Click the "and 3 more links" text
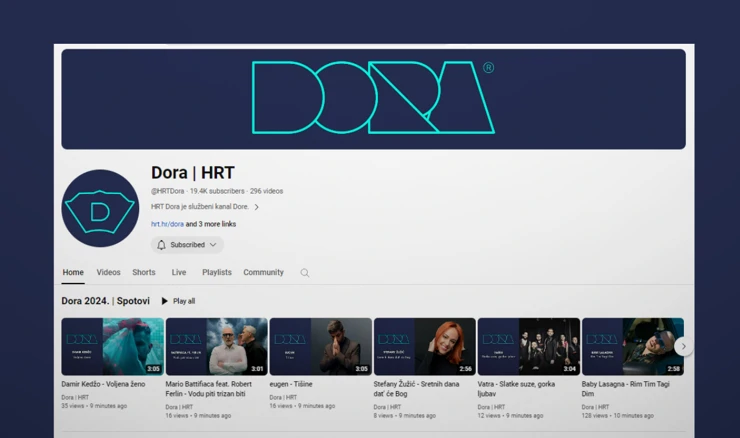The image size is (740, 438). click(x=211, y=224)
